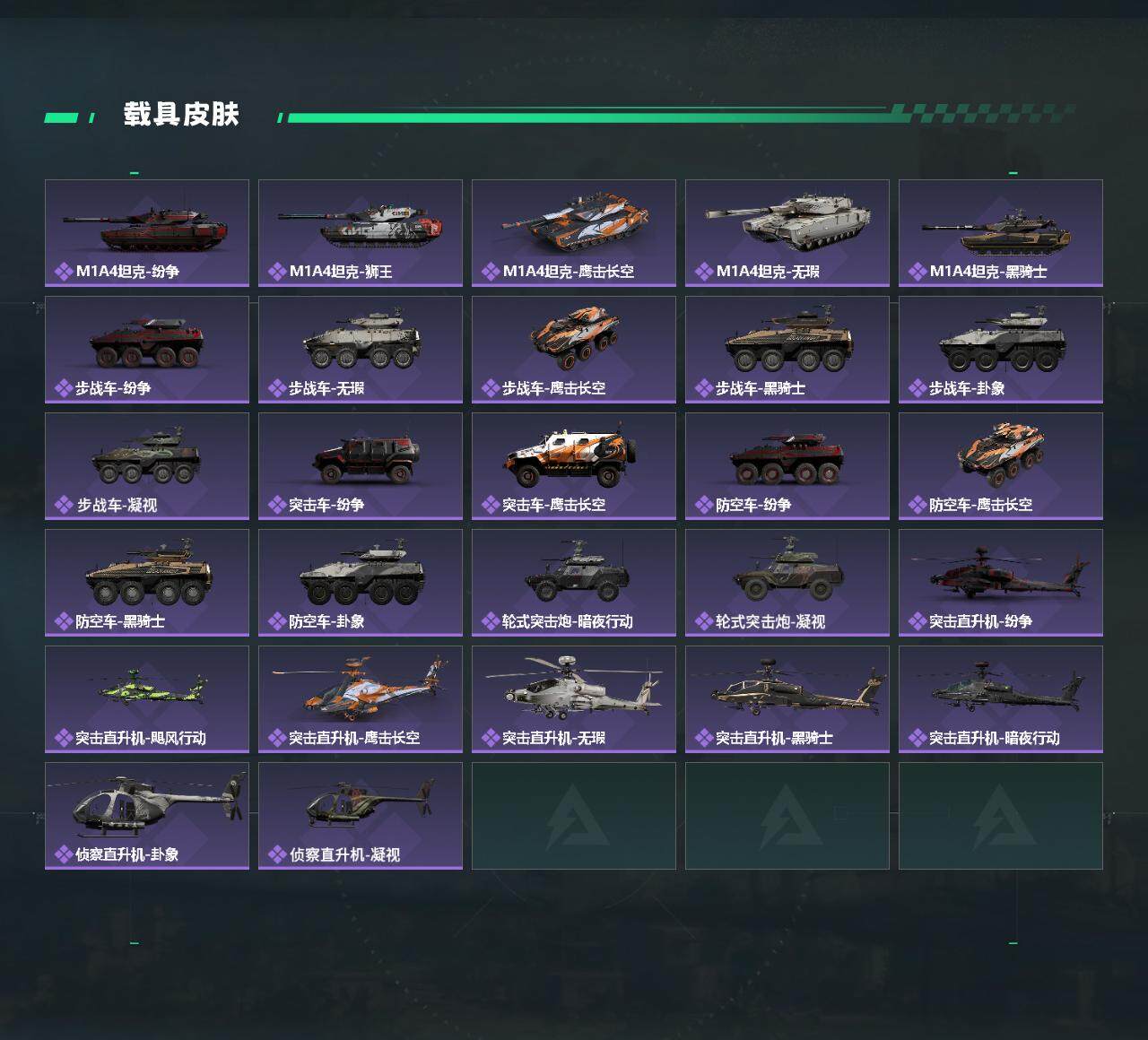Choose the M1A4坦克-鹰击长空 skin
1148x1040 pixels.
tap(574, 233)
